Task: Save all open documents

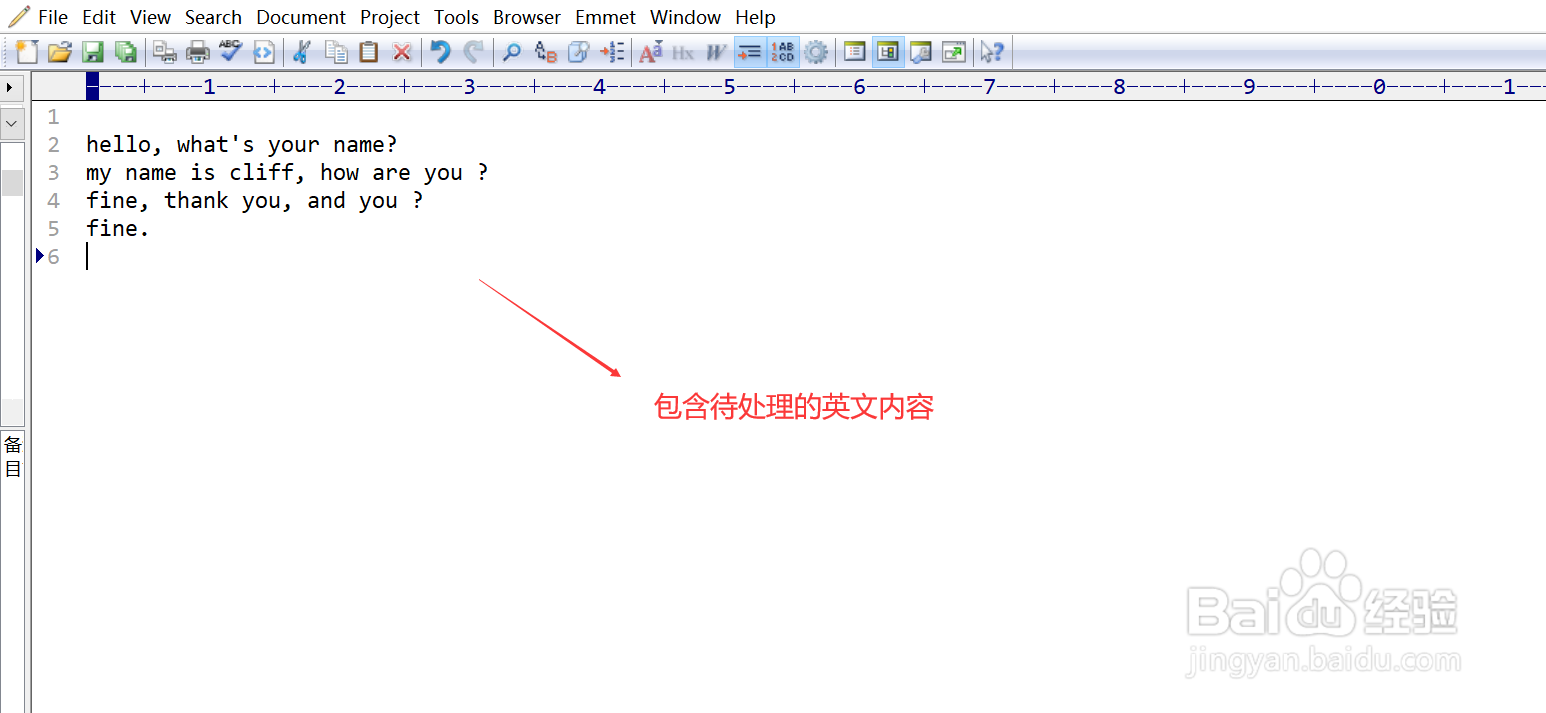Action: point(126,51)
